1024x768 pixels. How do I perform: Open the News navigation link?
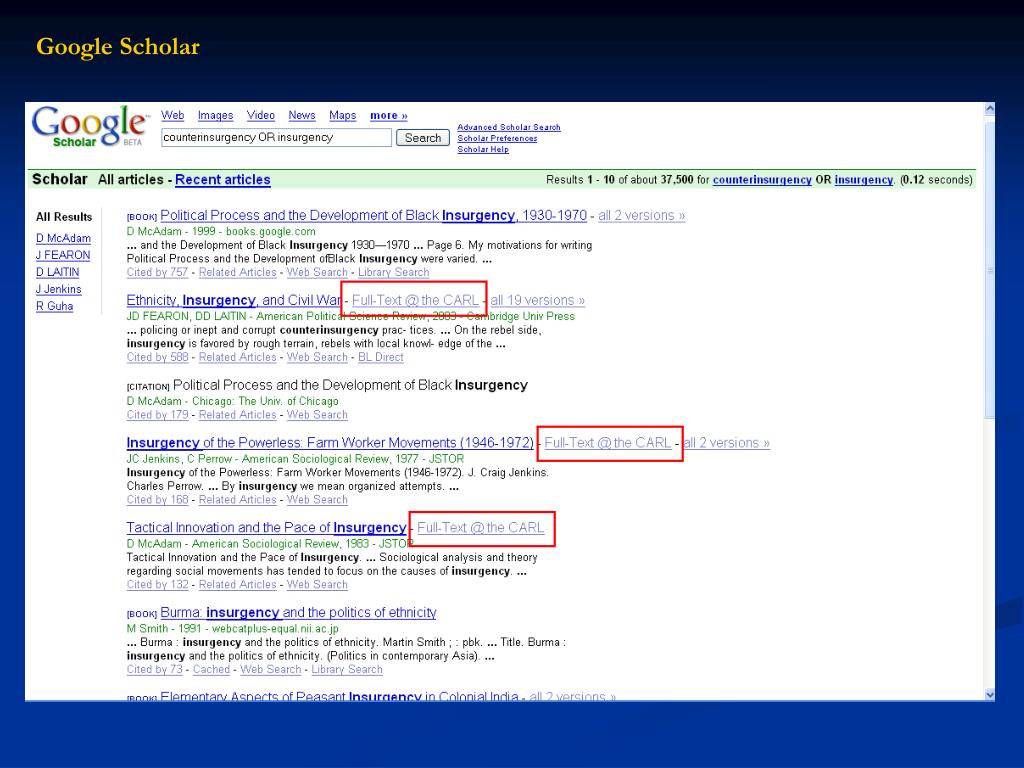pos(302,116)
